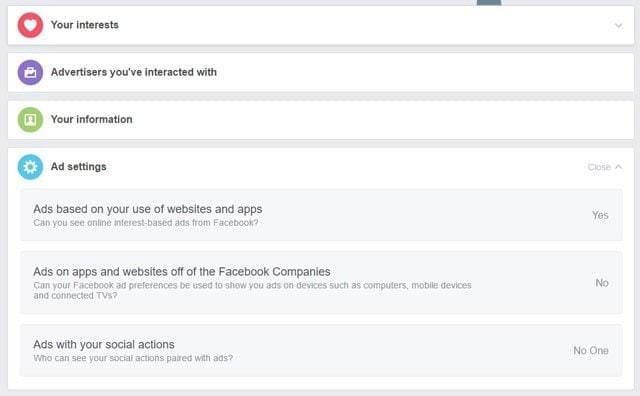Open the Your information section heading
Image resolution: width=640 pixels, height=396 pixels.
click(91, 120)
